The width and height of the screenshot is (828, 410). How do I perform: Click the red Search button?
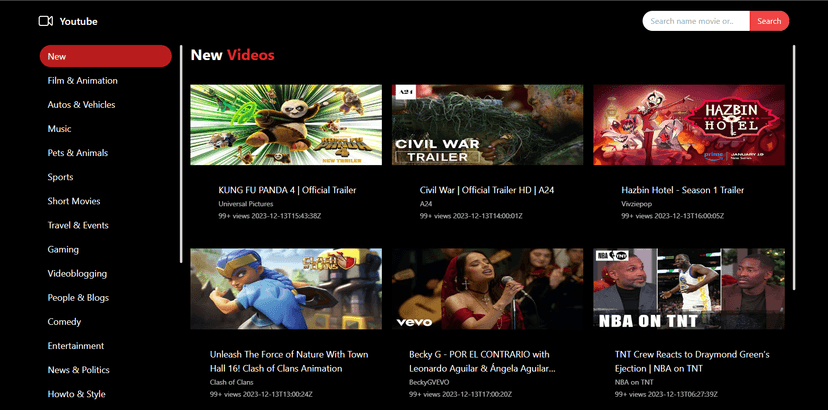point(769,21)
